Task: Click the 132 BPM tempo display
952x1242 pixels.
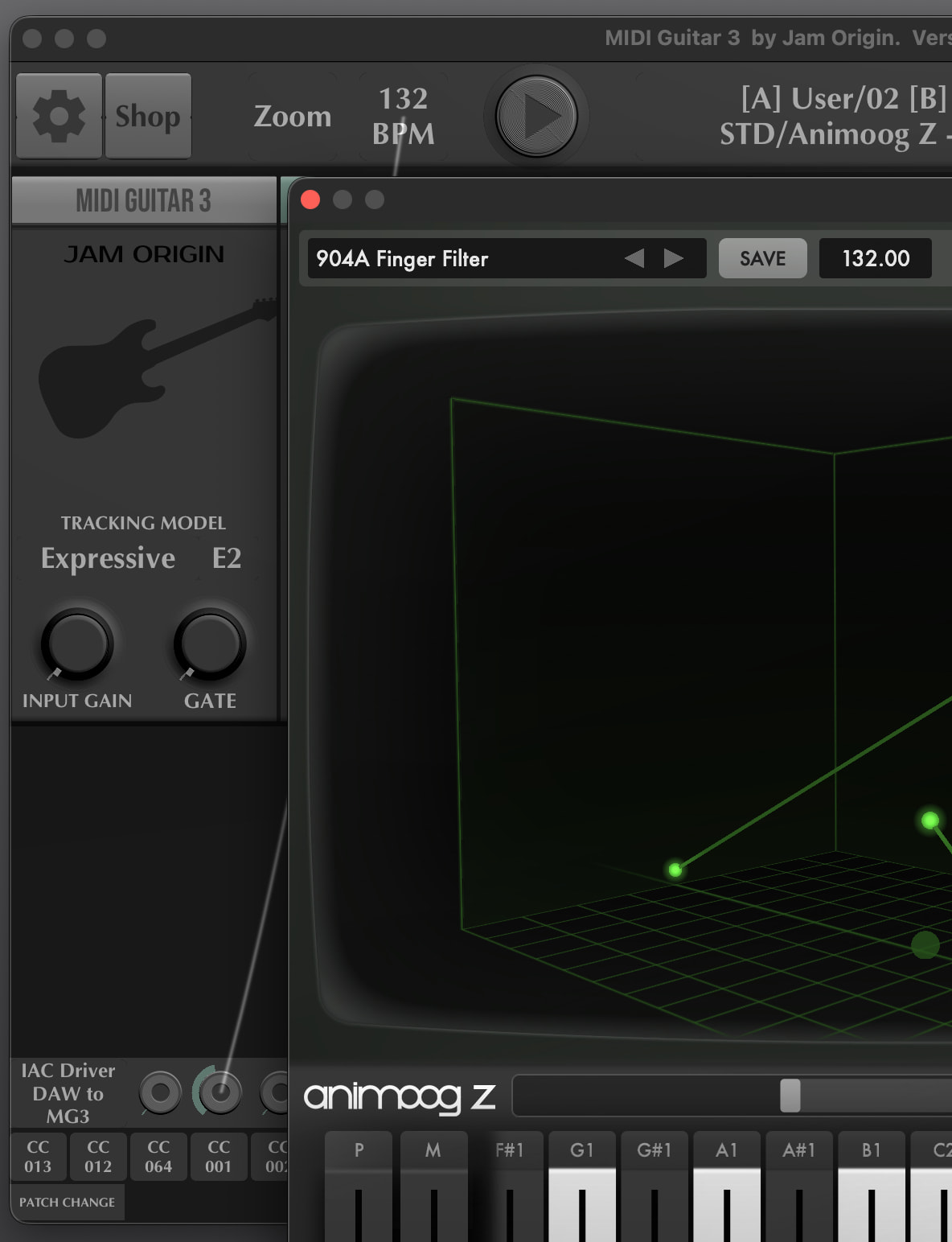Action: point(404,116)
